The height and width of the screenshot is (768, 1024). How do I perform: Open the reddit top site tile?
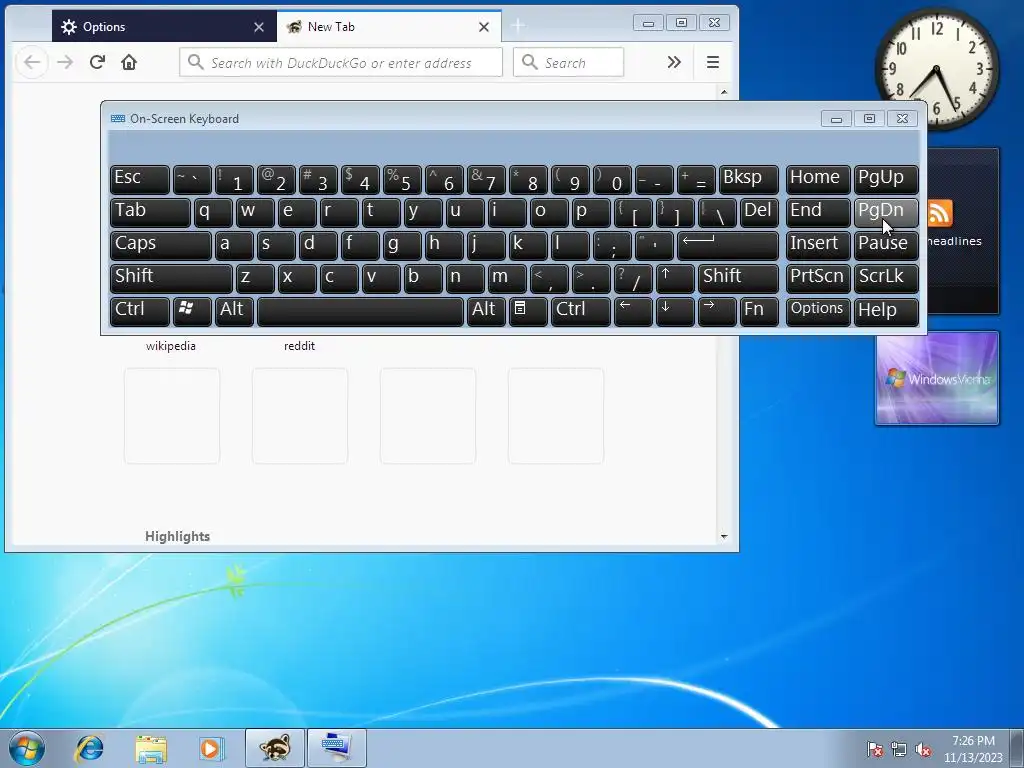(x=299, y=345)
